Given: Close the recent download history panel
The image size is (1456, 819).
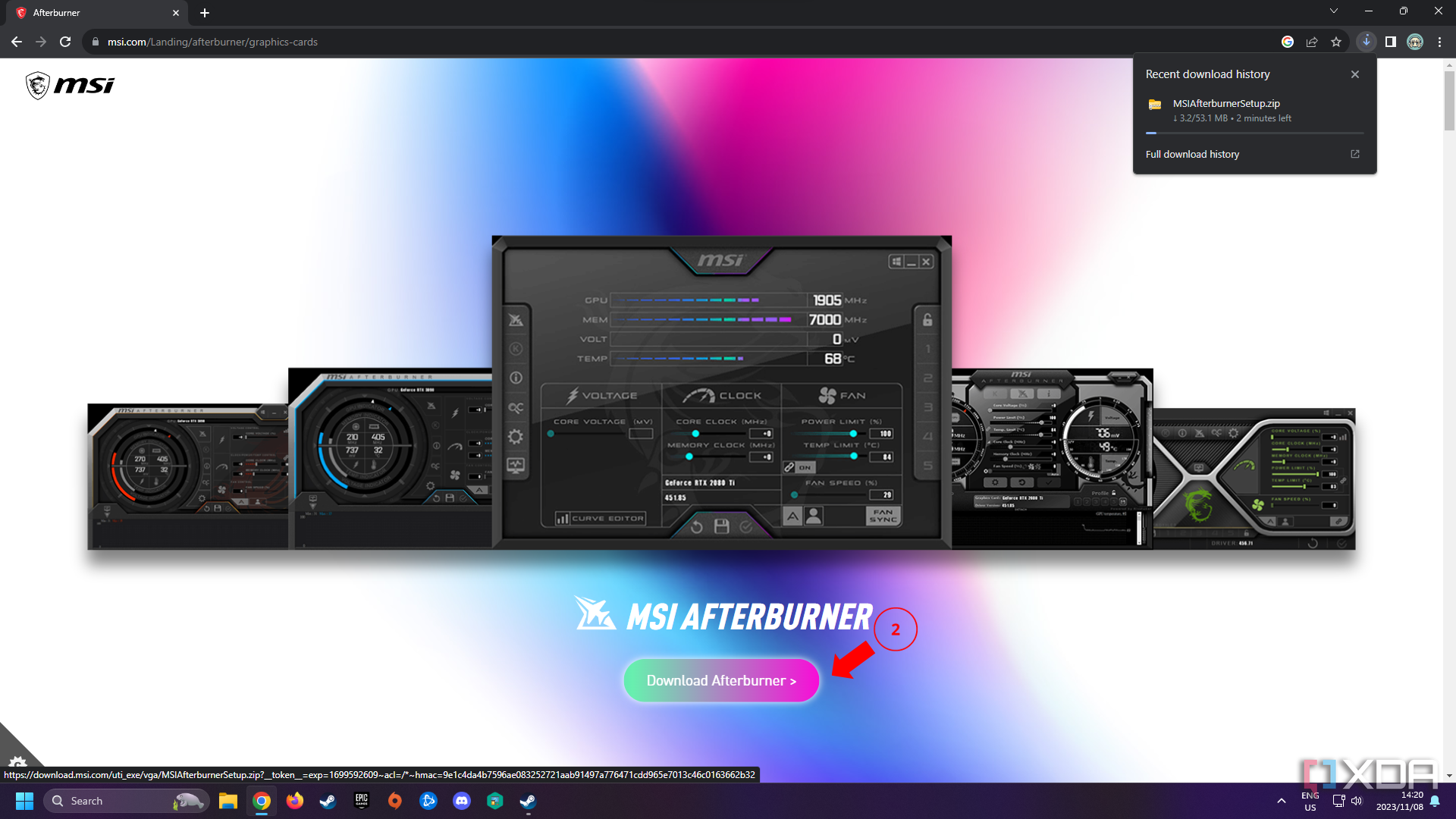Looking at the screenshot, I should [1355, 74].
